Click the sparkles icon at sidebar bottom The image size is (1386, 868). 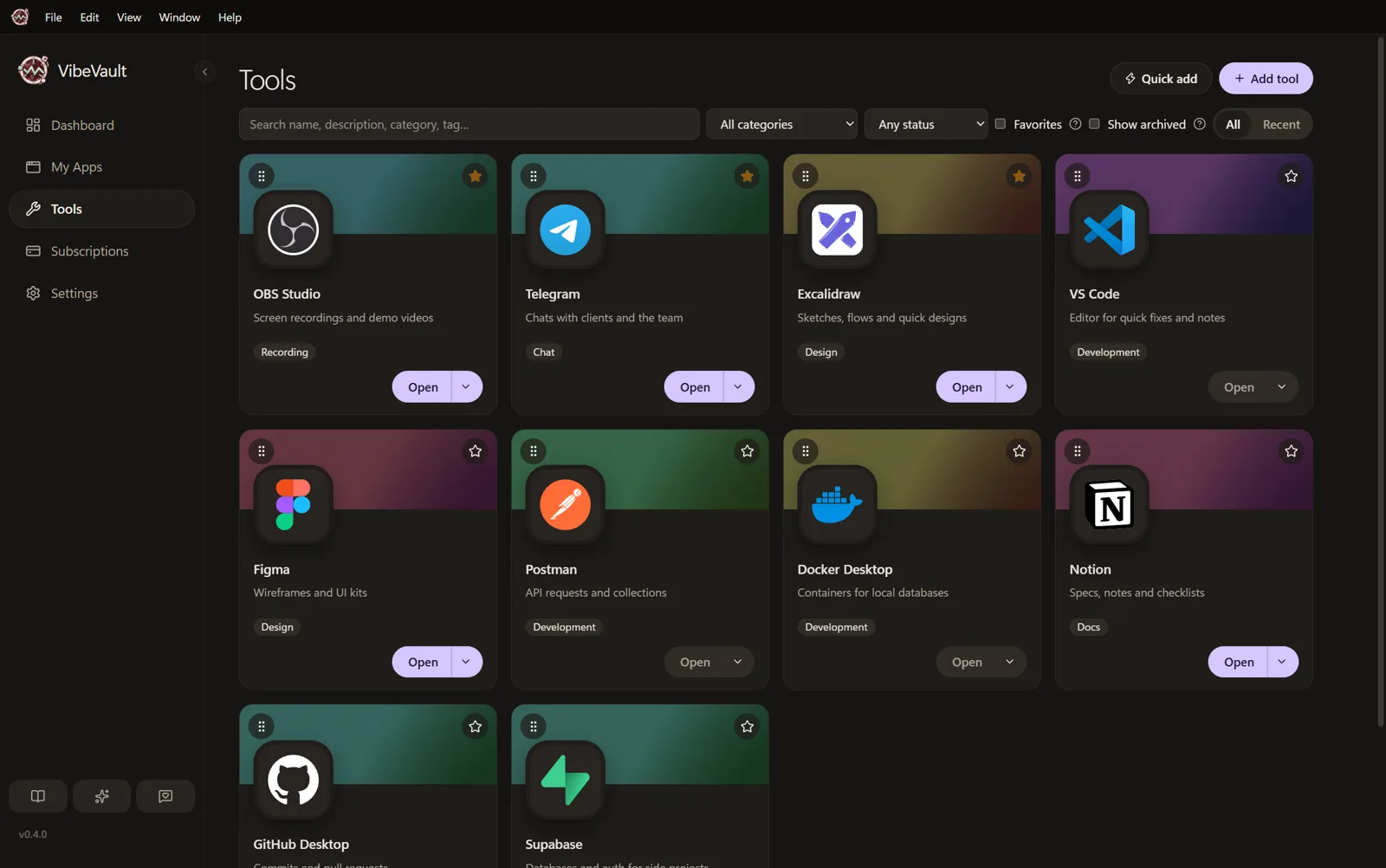(101, 796)
